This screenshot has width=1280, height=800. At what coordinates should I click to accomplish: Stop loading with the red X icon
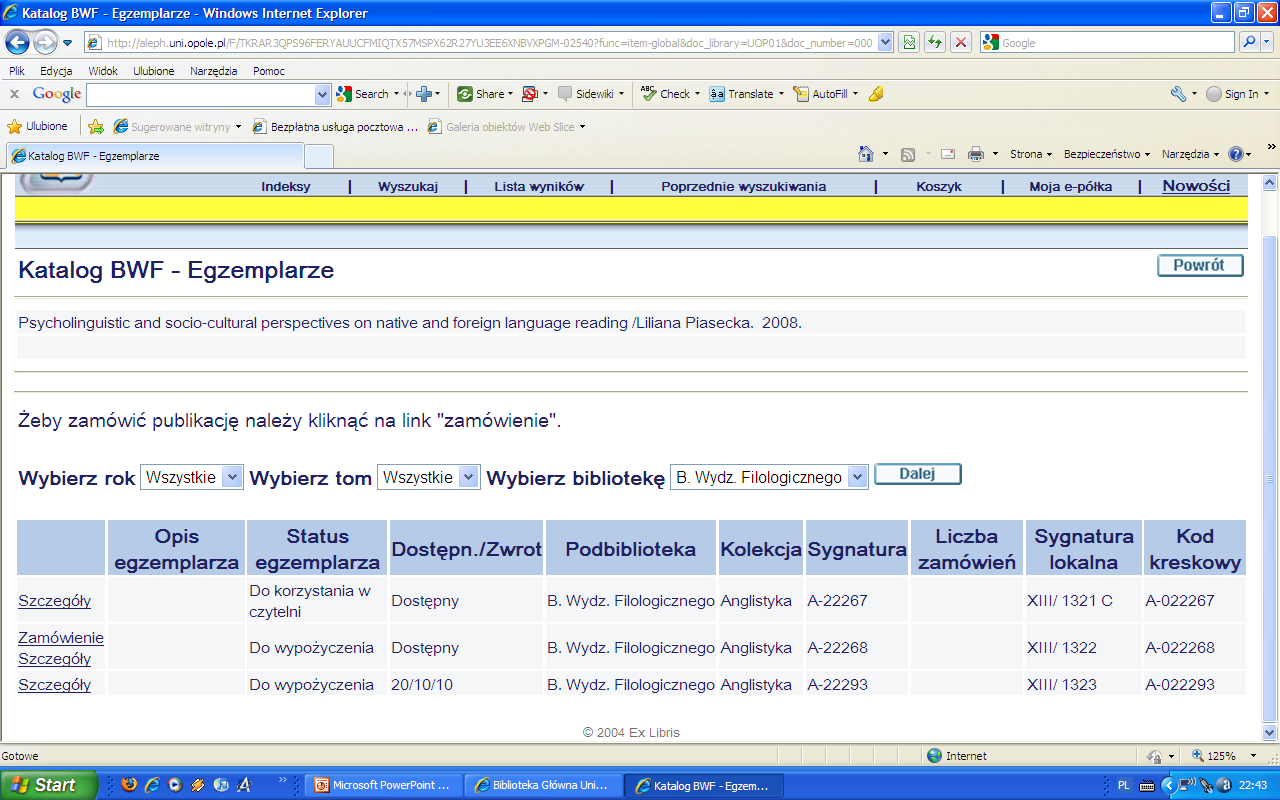960,42
